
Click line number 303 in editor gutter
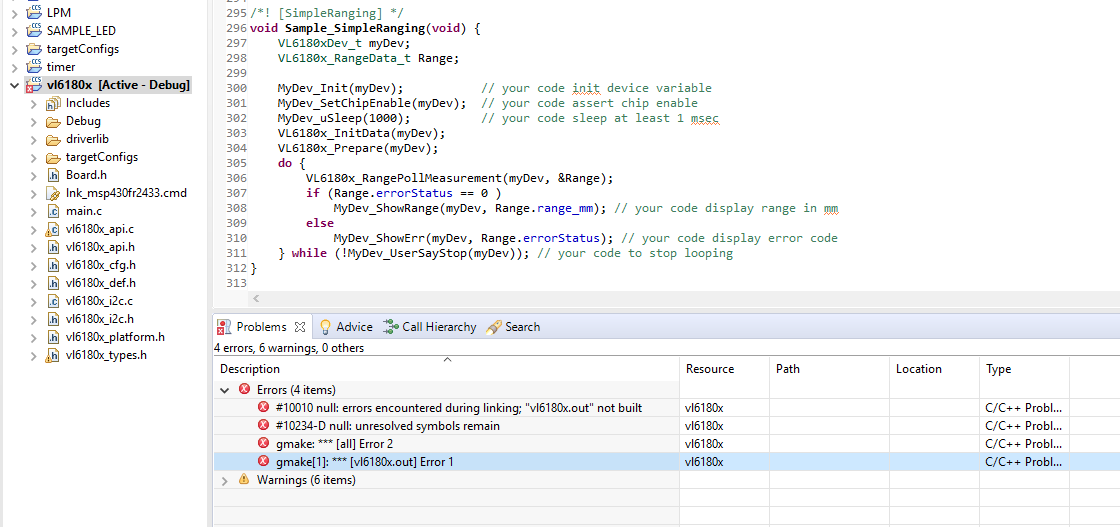pos(235,134)
